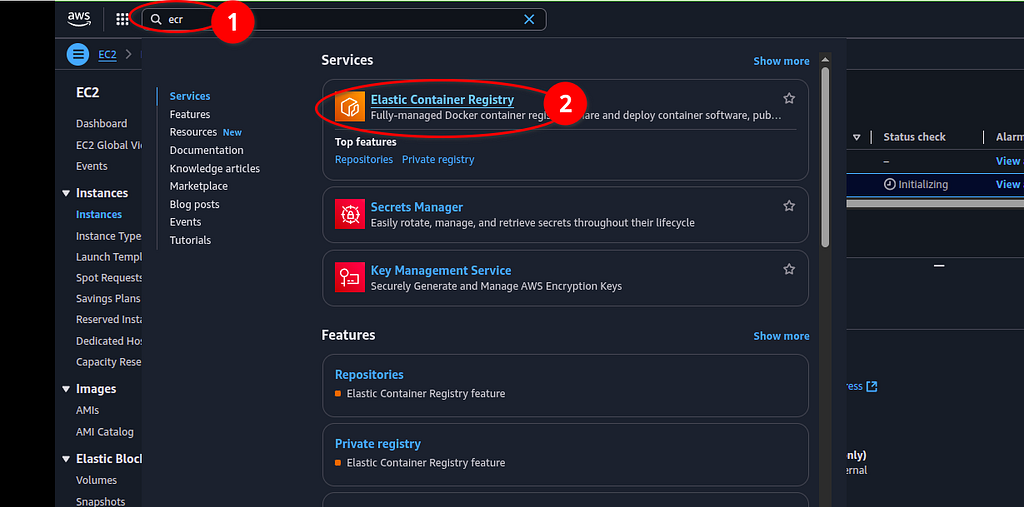Screen dimensions: 1024x507
Task: Select the Services search category
Action: pos(190,96)
